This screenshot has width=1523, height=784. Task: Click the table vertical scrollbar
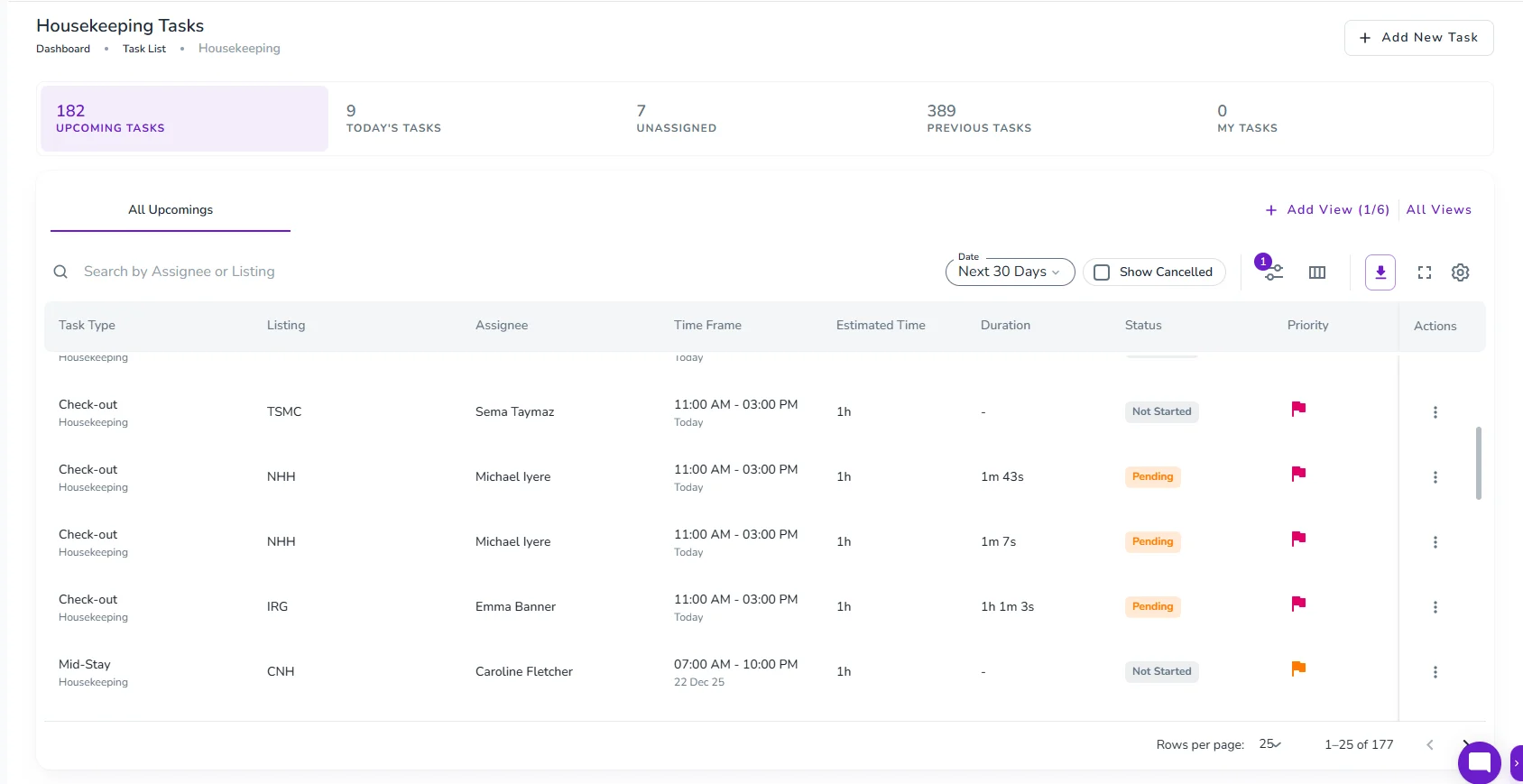point(1478,463)
